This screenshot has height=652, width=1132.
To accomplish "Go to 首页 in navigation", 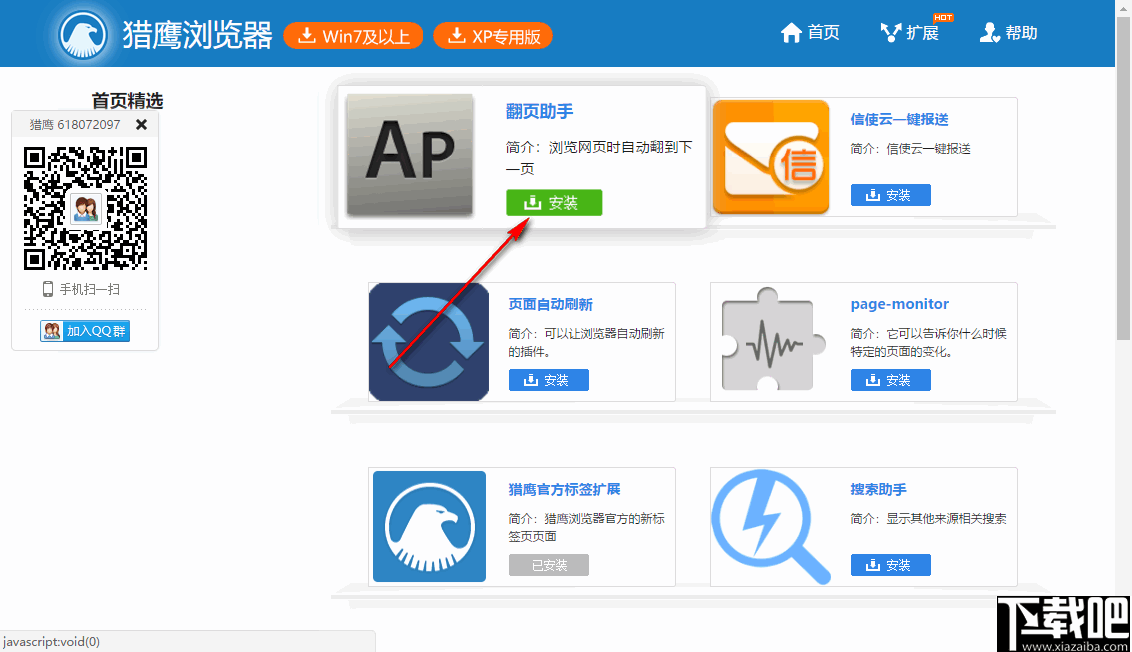I will click(x=810, y=32).
